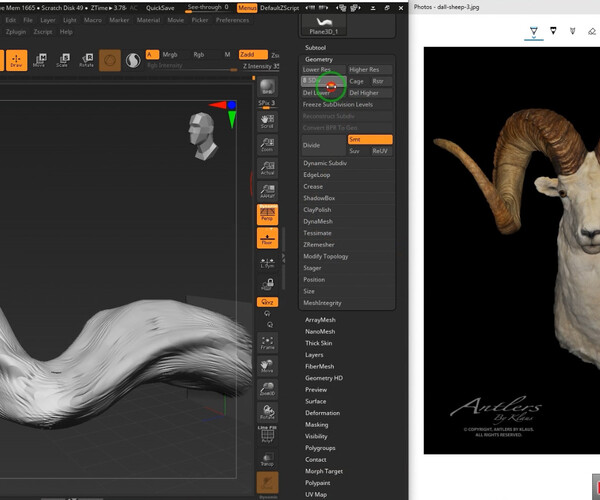The image size is (600, 500).
Task: Toggle the Smt smooth option
Action: (370, 139)
